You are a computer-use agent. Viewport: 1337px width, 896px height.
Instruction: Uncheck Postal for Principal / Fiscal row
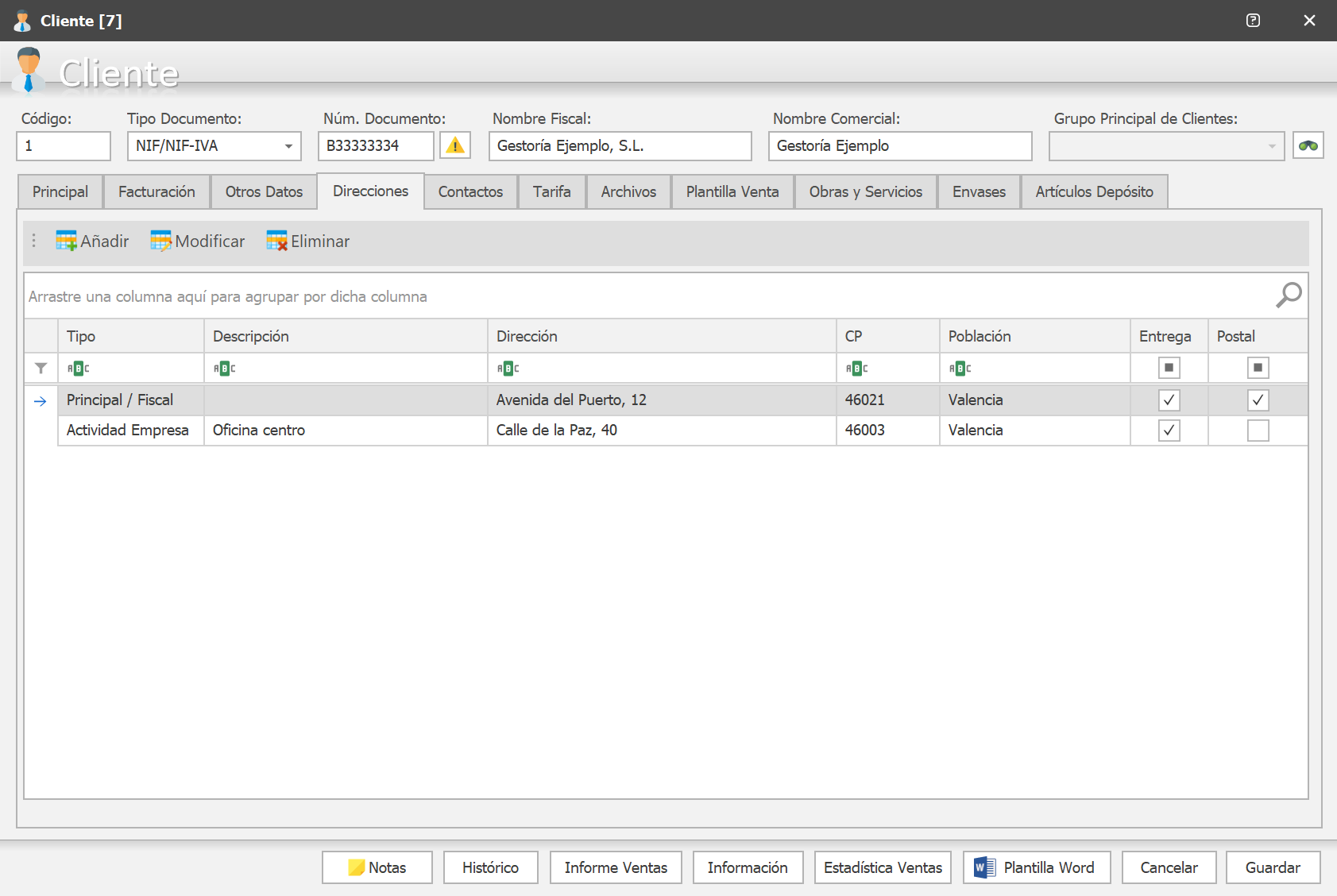pyautogui.click(x=1258, y=400)
